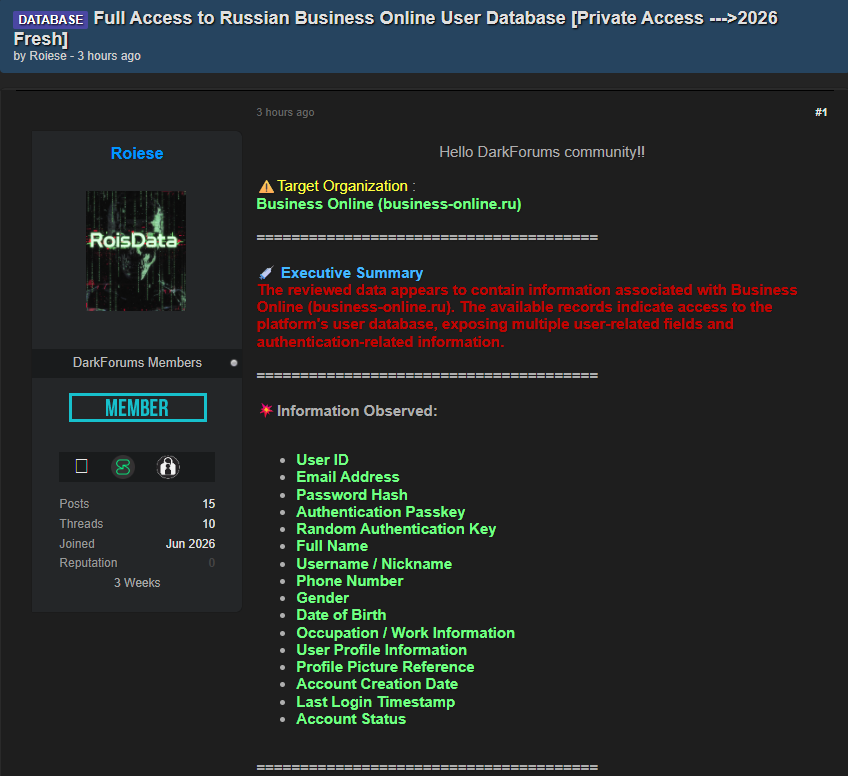This screenshot has width=848, height=776.
Task: Click the hooded figure award icon
Action: coord(168,467)
